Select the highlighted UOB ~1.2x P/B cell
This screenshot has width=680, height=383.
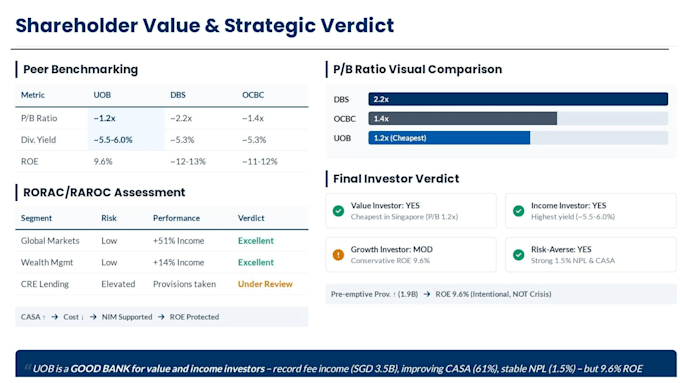[126, 118]
